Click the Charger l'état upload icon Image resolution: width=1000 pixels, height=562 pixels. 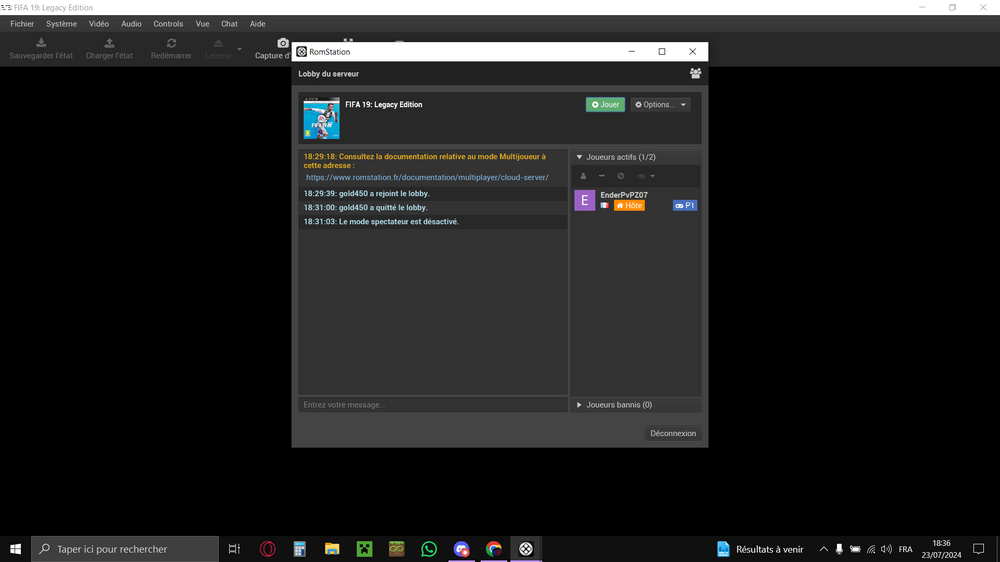coord(109,44)
